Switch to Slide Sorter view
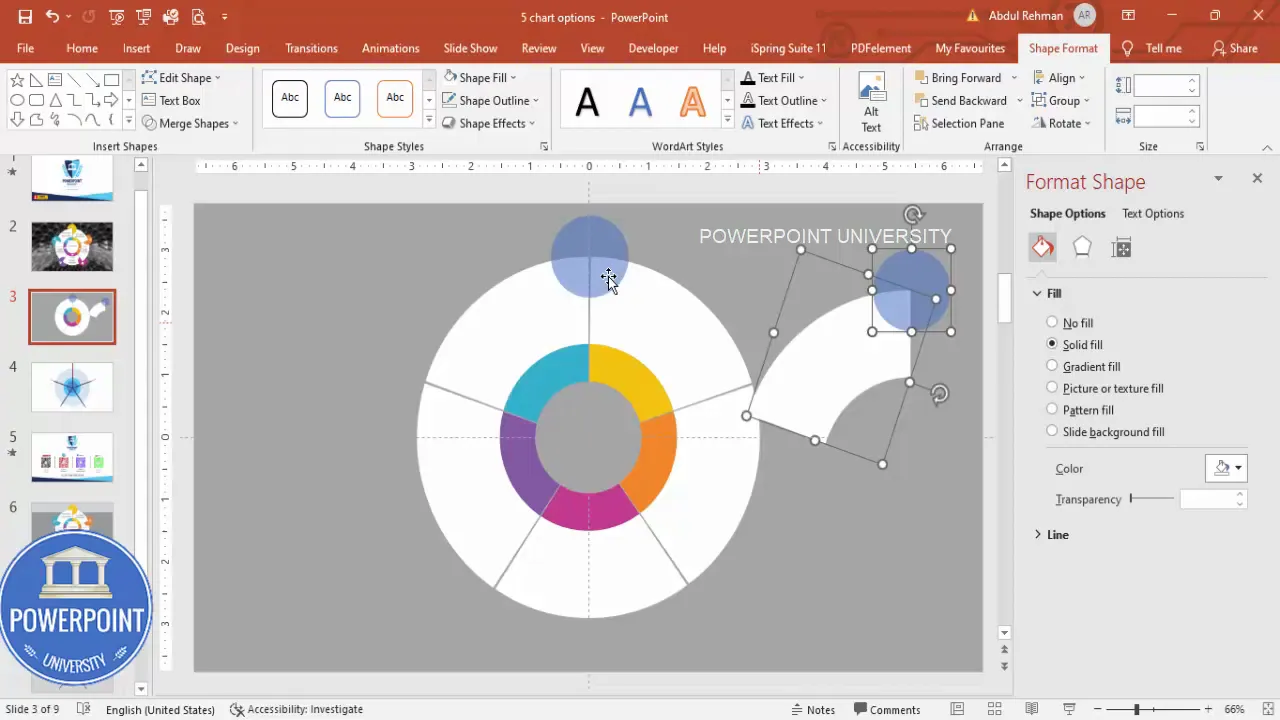Screen dimensions: 1280x720 tap(995, 709)
